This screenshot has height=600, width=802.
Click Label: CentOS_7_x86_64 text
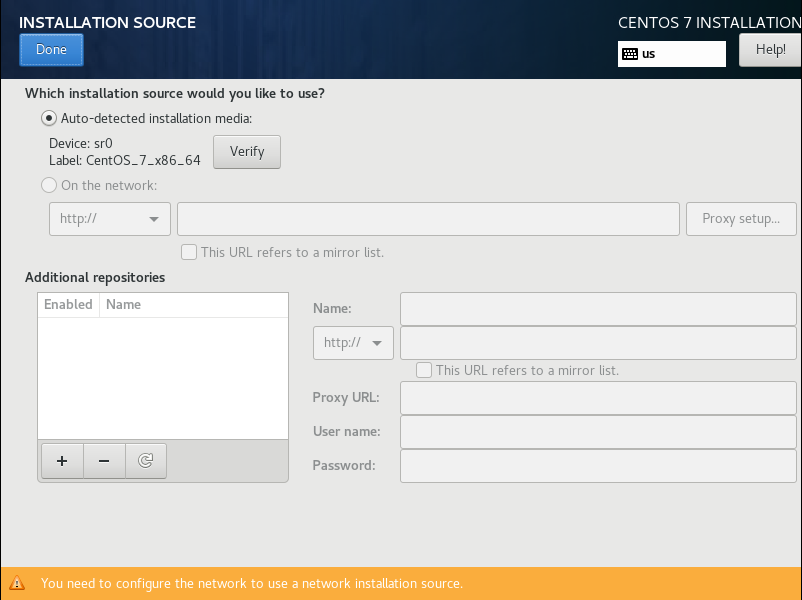click(x=125, y=161)
